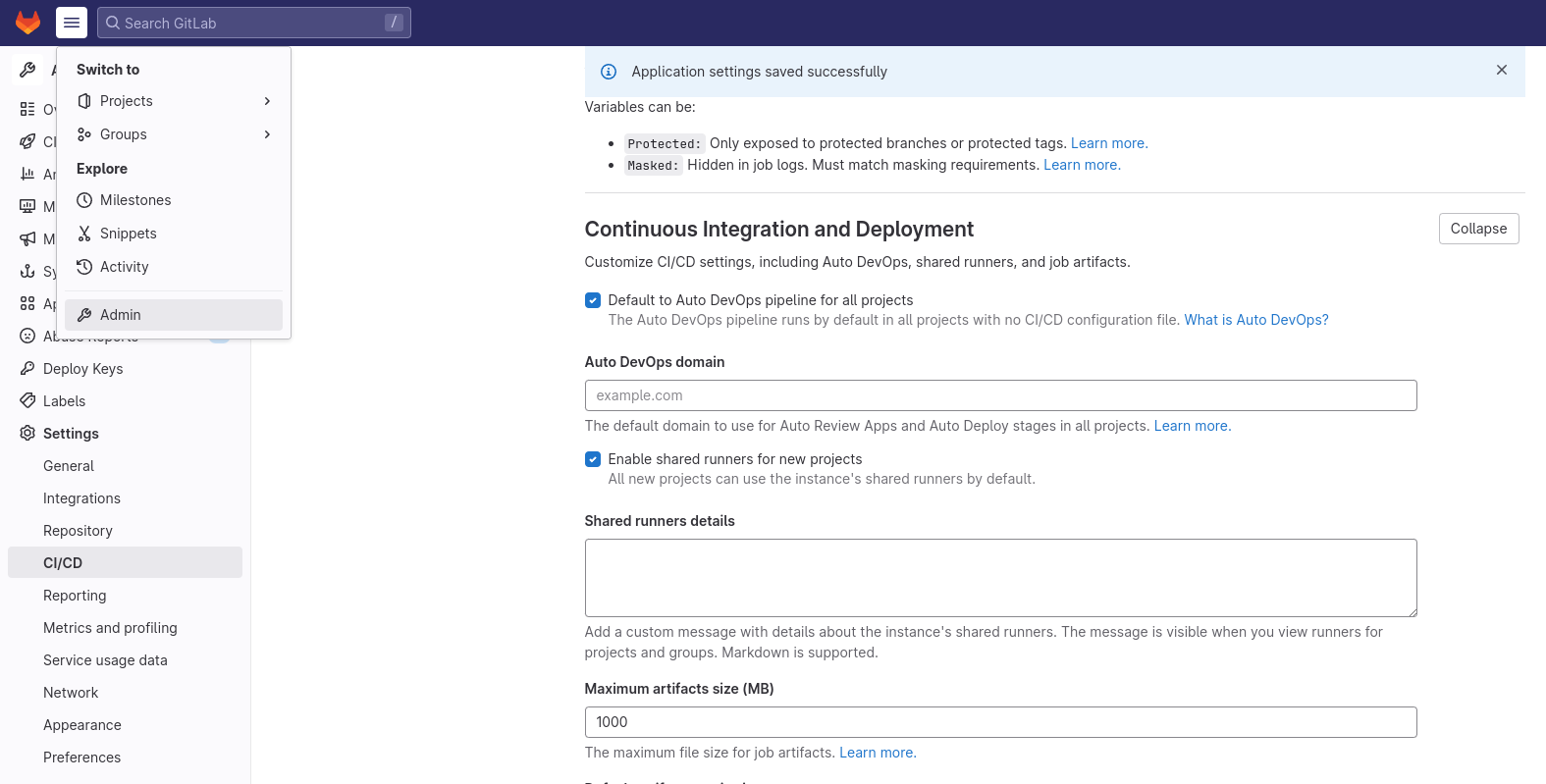Expand the Projects submenu chevron
Image resolution: width=1546 pixels, height=784 pixels.
point(267,101)
